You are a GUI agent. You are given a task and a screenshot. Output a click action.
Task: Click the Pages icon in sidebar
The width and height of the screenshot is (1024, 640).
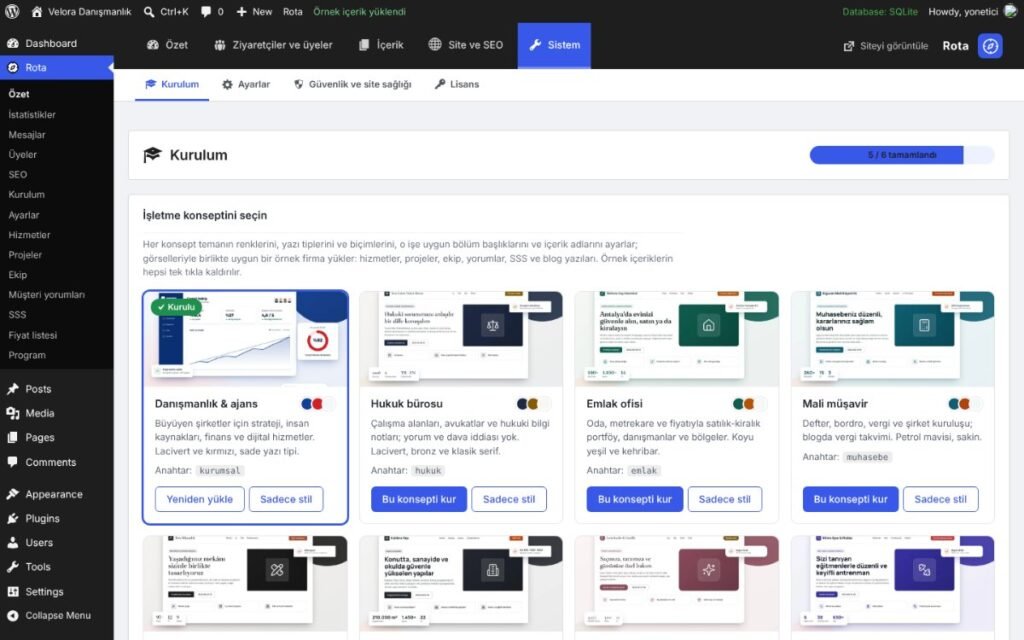[12, 437]
